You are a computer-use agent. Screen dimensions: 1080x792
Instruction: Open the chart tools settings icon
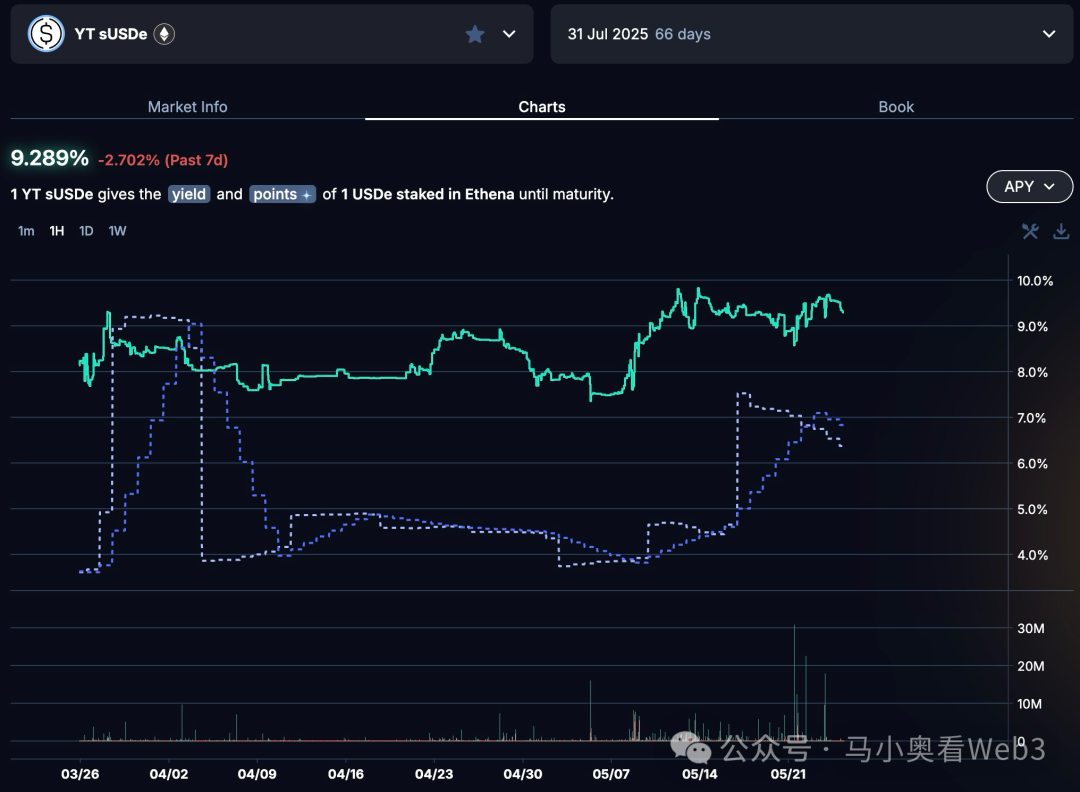(x=1030, y=232)
